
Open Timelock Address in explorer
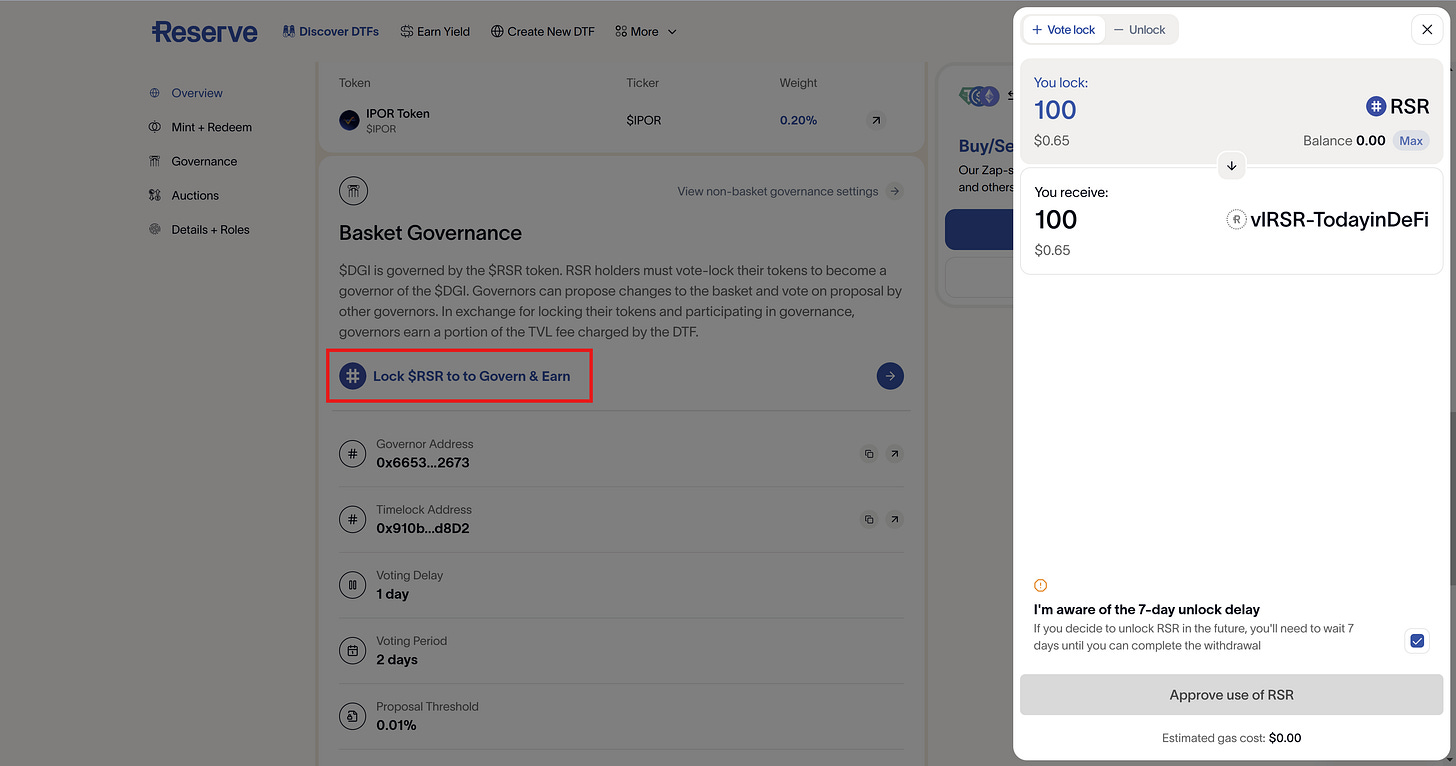(895, 520)
